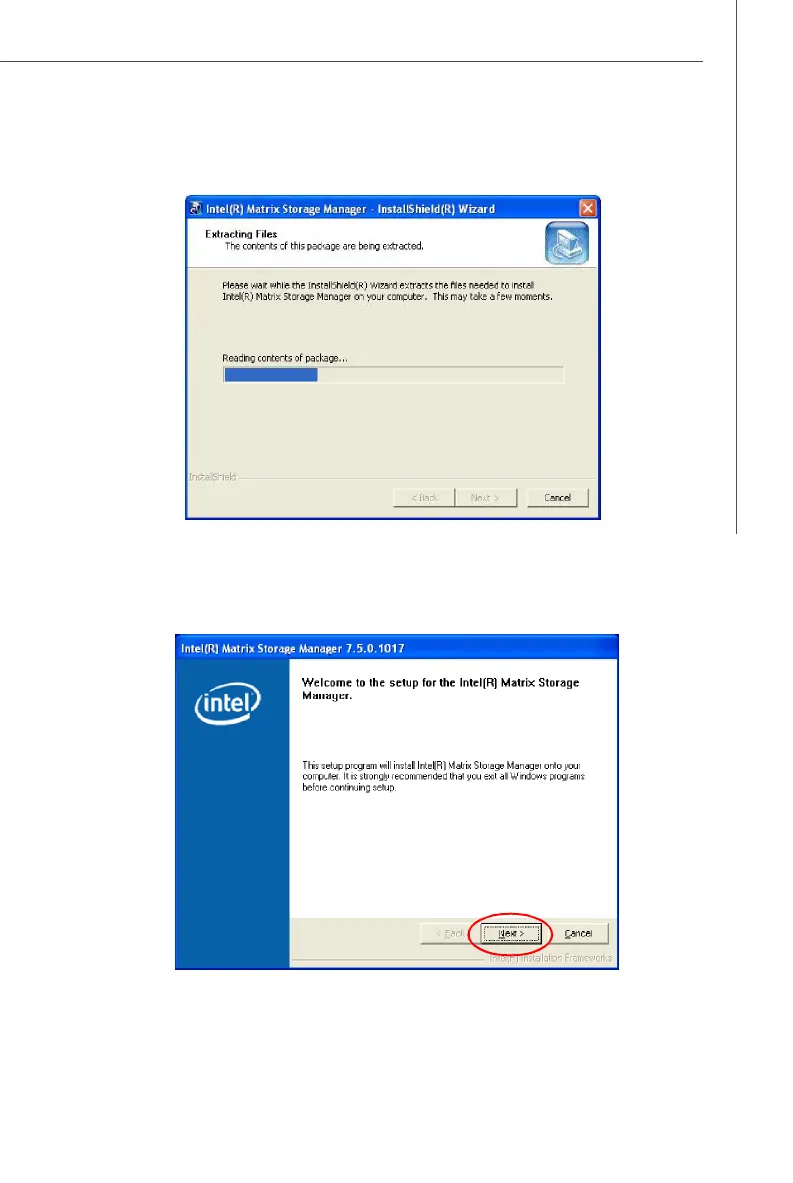
Task: Cancel the Intel Matrix Storage Manager setup
Action: coord(578,934)
